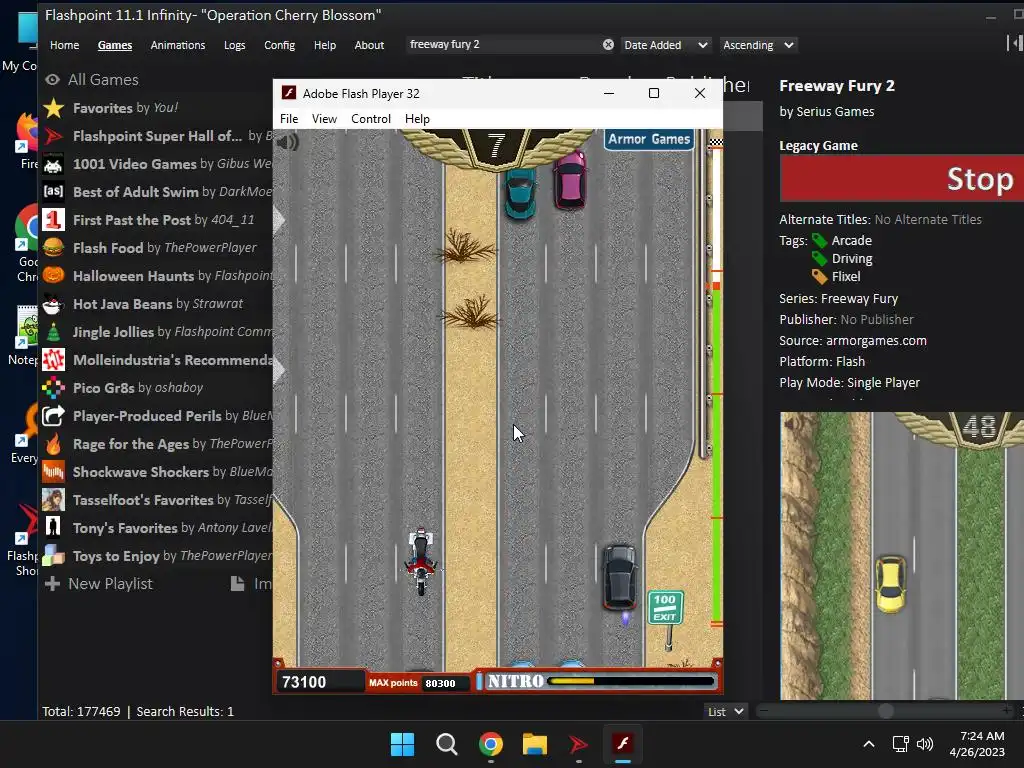Click the Jingle Jollies tree icon
The height and width of the screenshot is (768, 1024).
54,332
